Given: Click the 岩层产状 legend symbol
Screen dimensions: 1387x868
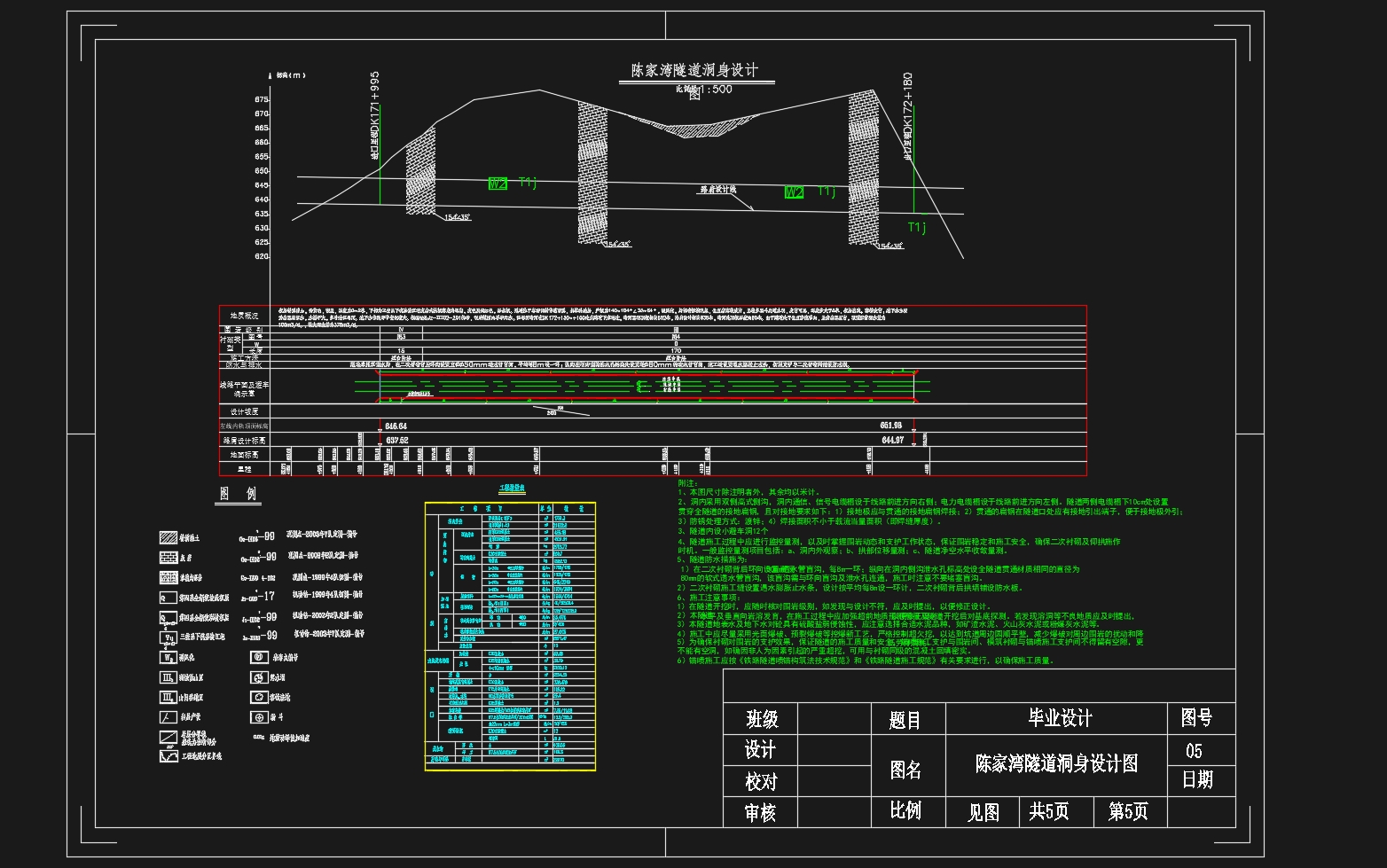Looking at the screenshot, I should point(168,717).
